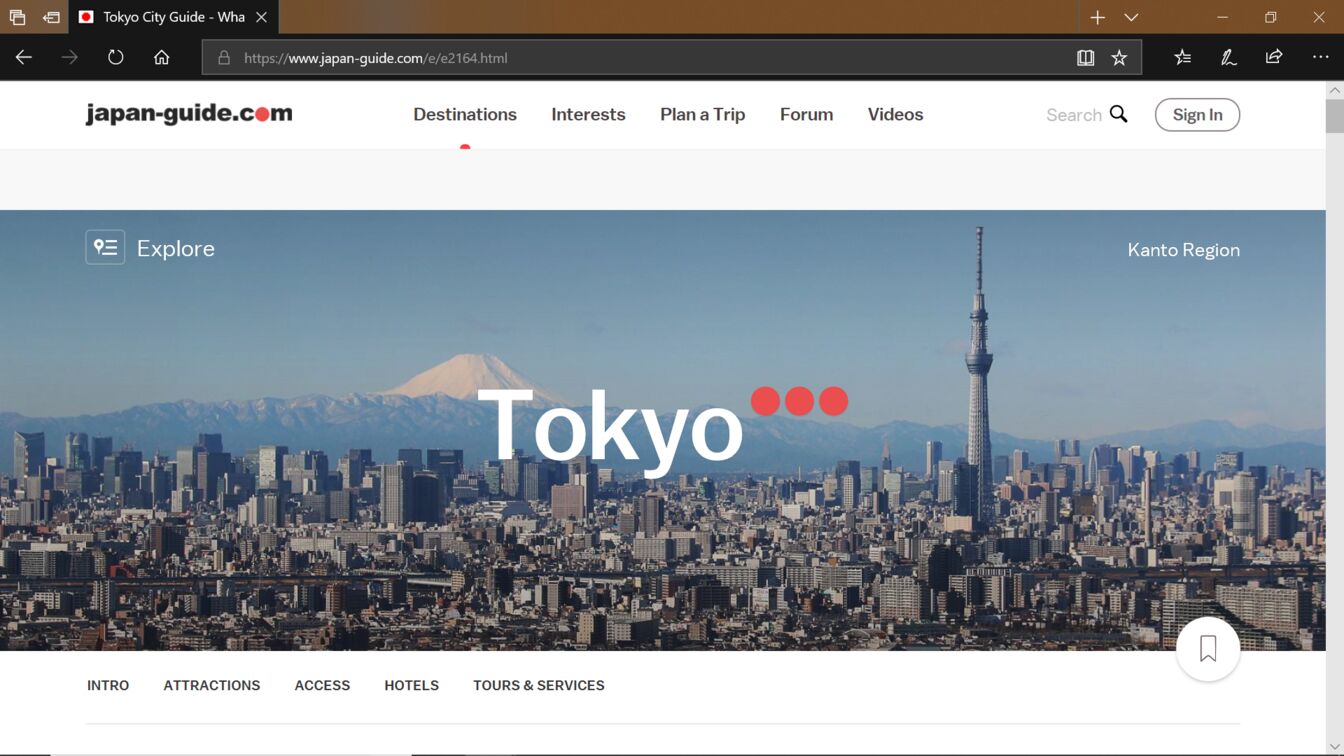Open the favorites hub
Viewport: 1344px width, 756px height.
pyautogui.click(x=1183, y=58)
